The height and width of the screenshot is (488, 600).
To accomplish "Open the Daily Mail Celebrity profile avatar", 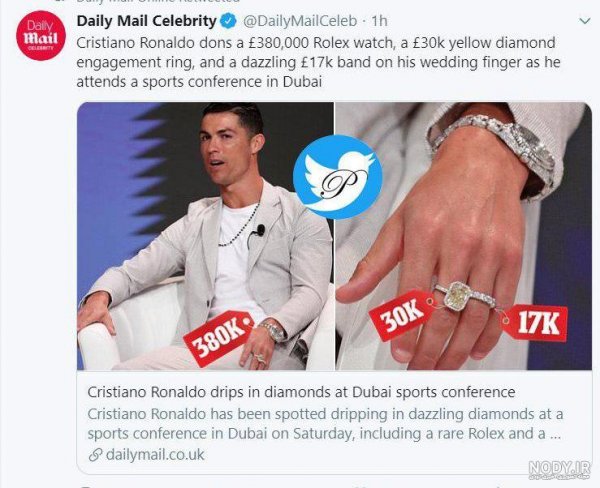I will click(x=41, y=36).
